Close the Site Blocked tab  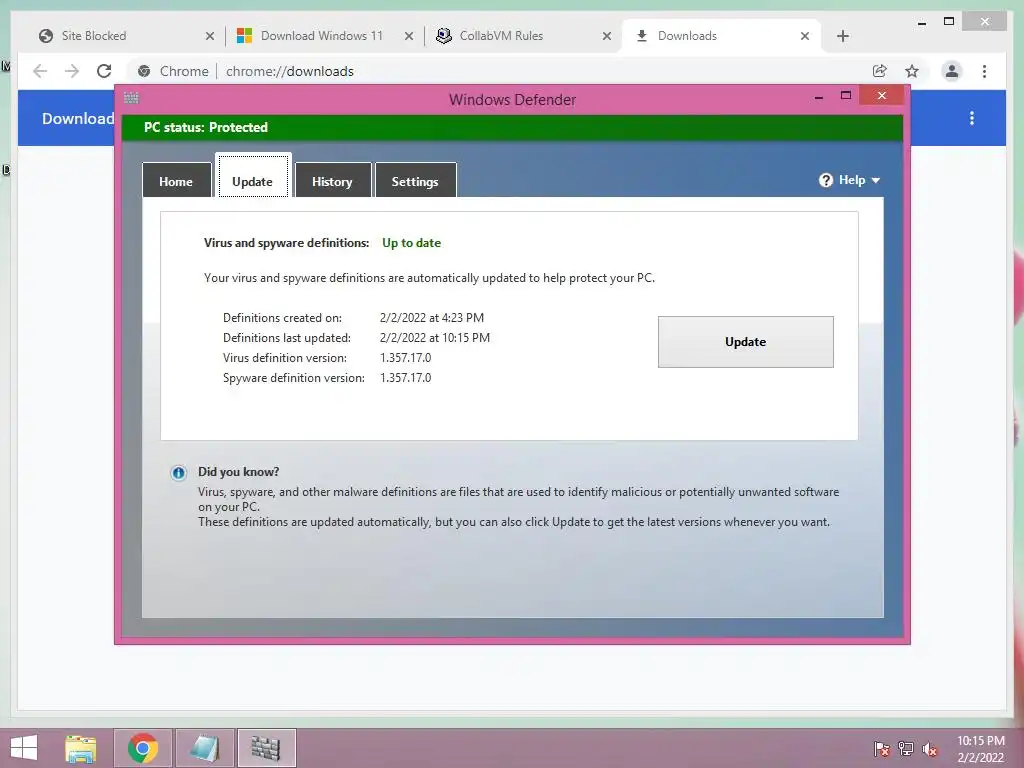pyautogui.click(x=210, y=37)
